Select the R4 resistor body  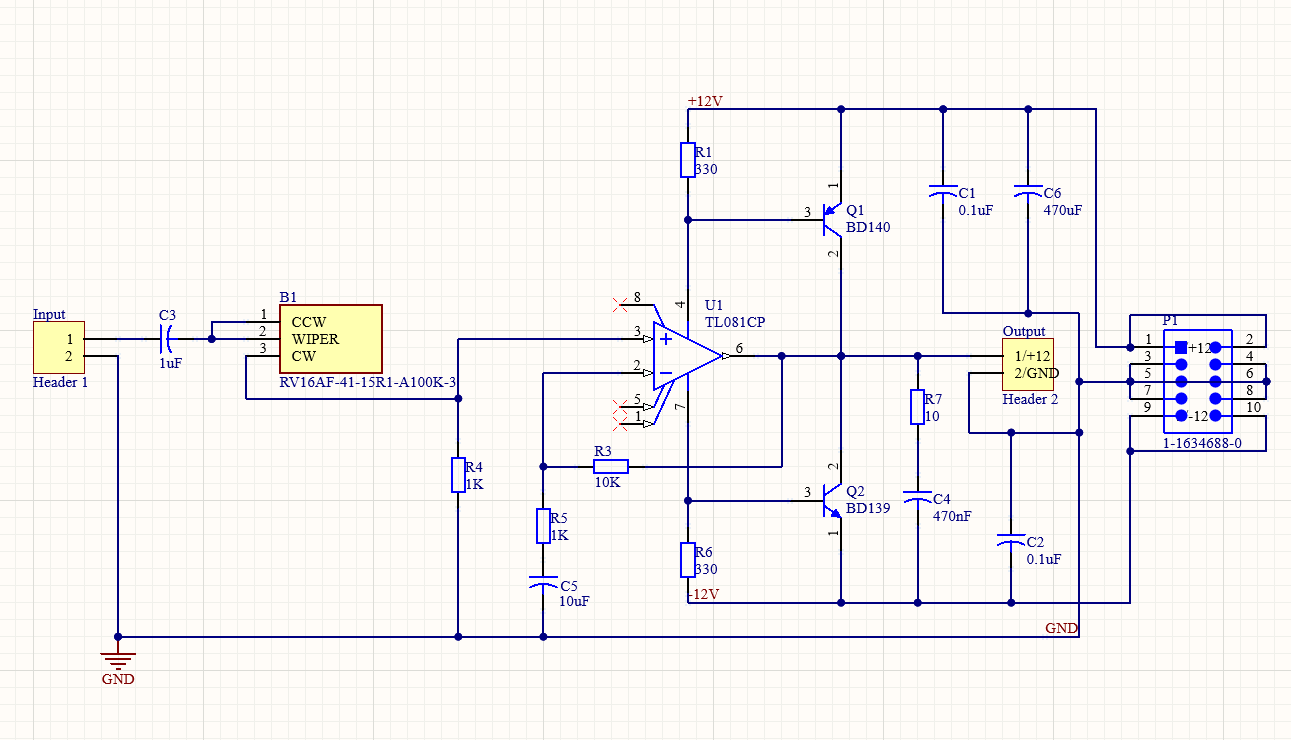click(x=458, y=475)
